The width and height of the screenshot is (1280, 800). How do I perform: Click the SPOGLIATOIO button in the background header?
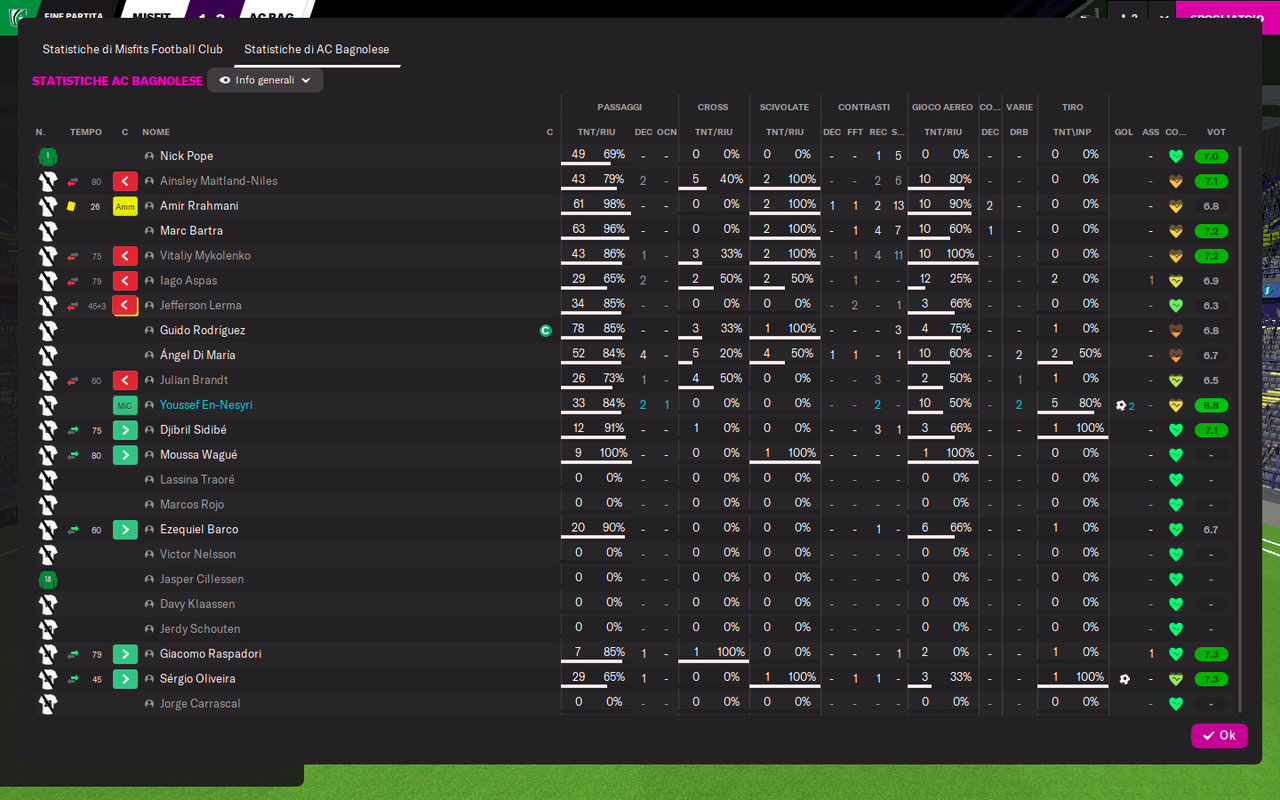[1227, 17]
